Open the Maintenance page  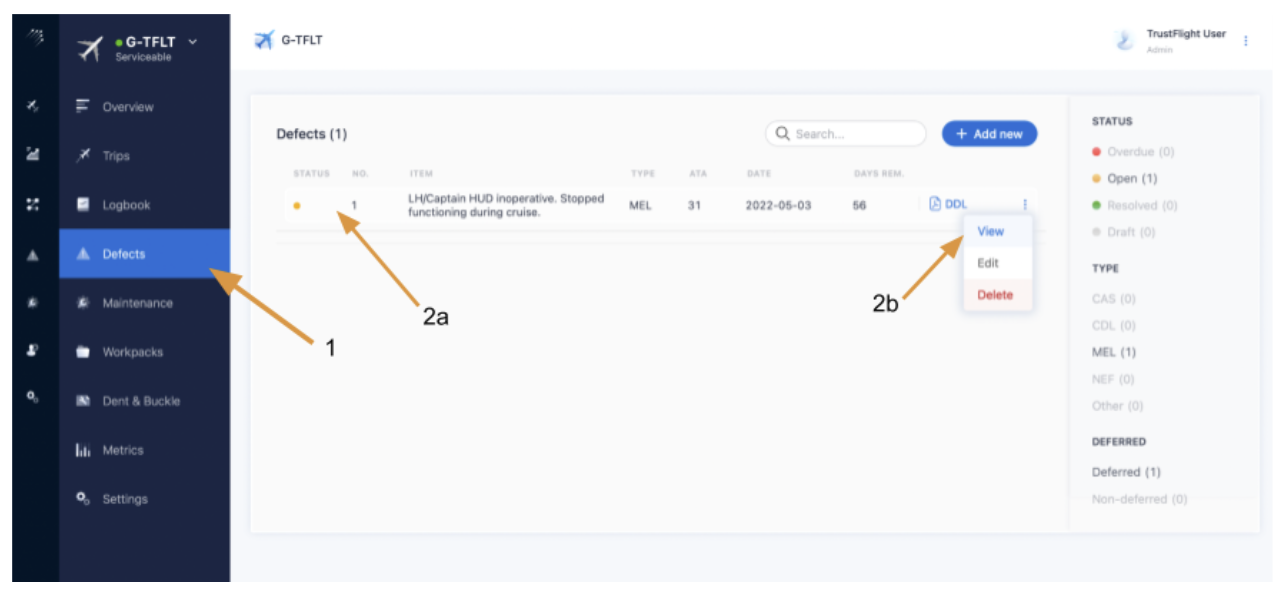(x=137, y=303)
